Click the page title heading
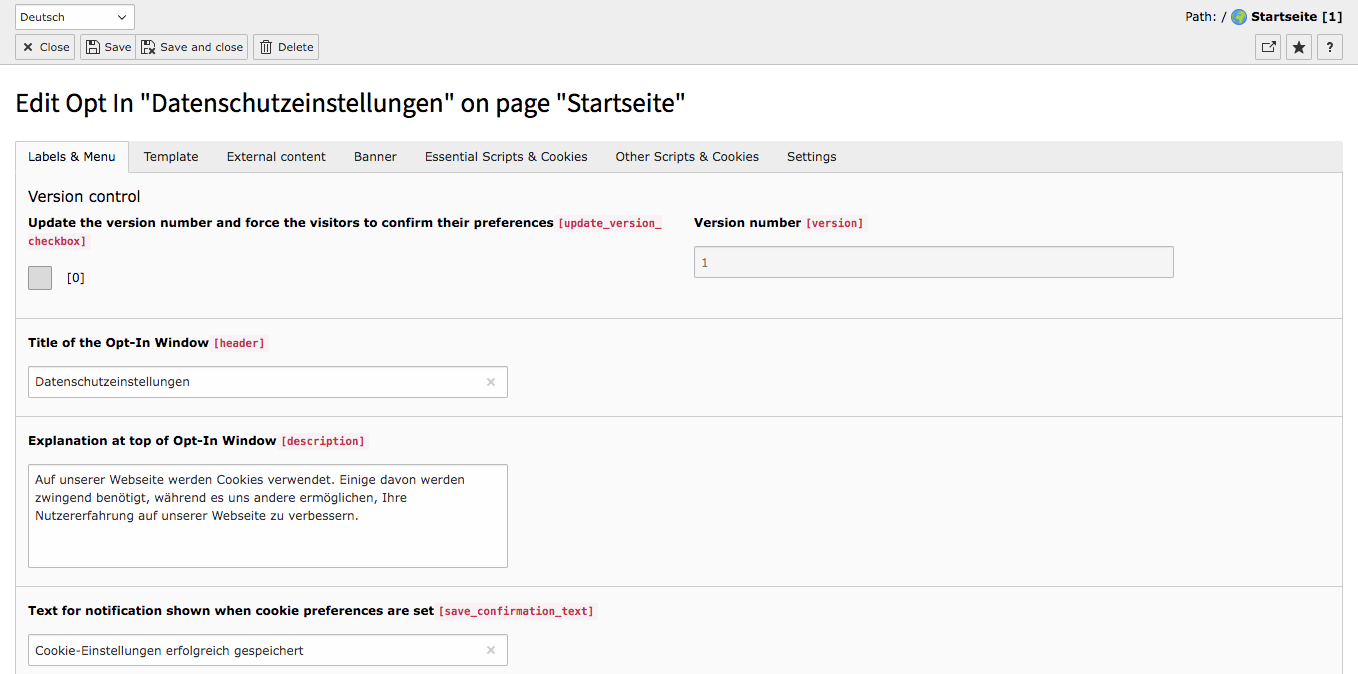This screenshot has height=674, width=1358. click(350, 103)
